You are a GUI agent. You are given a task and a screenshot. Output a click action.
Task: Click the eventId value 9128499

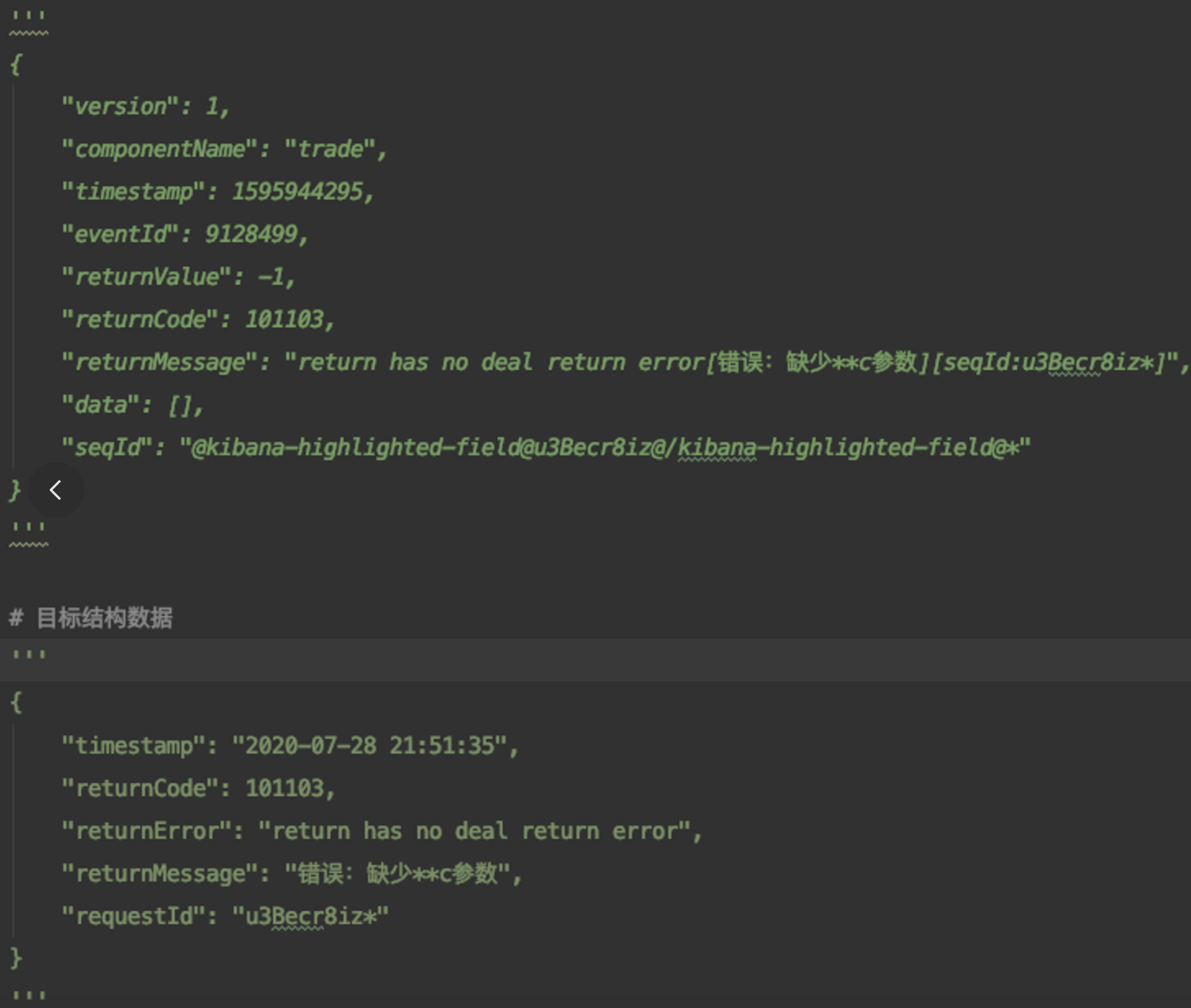click(252, 235)
